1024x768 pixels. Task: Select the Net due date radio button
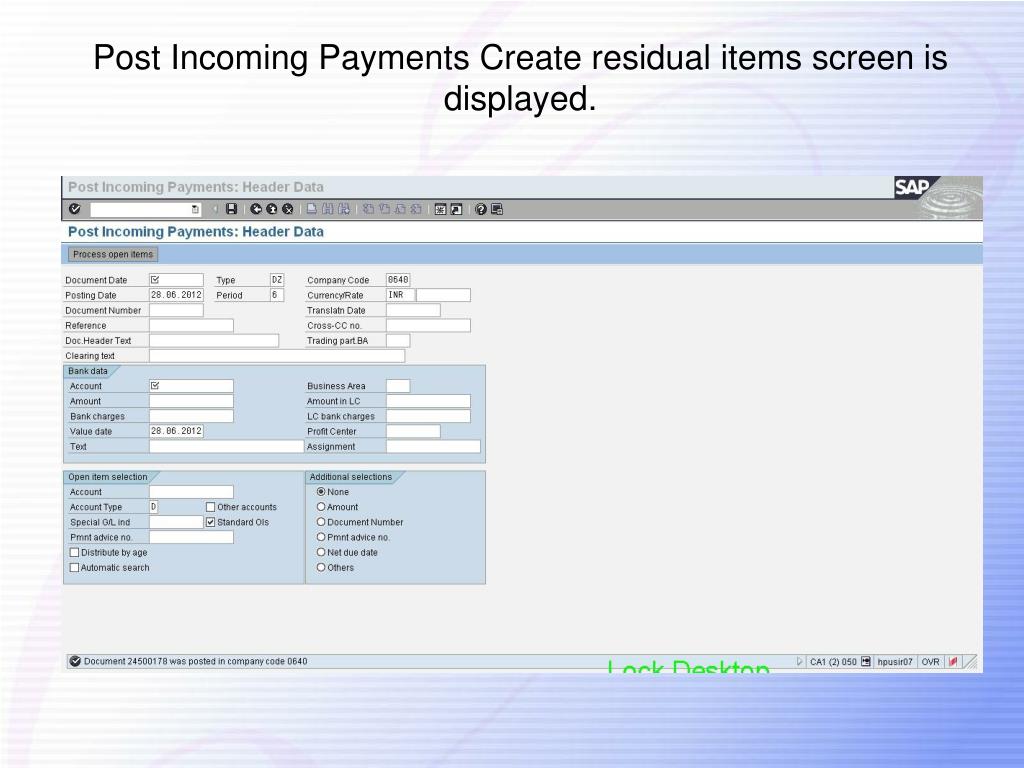pos(321,552)
